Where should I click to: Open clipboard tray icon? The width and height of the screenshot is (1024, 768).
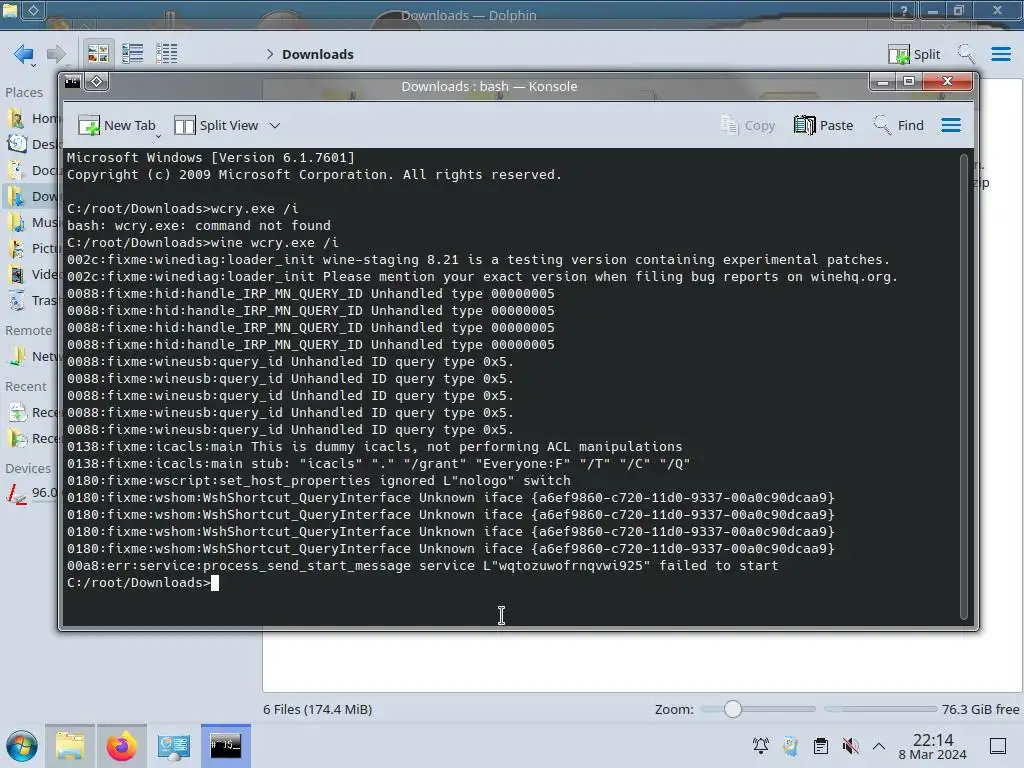[821, 746]
